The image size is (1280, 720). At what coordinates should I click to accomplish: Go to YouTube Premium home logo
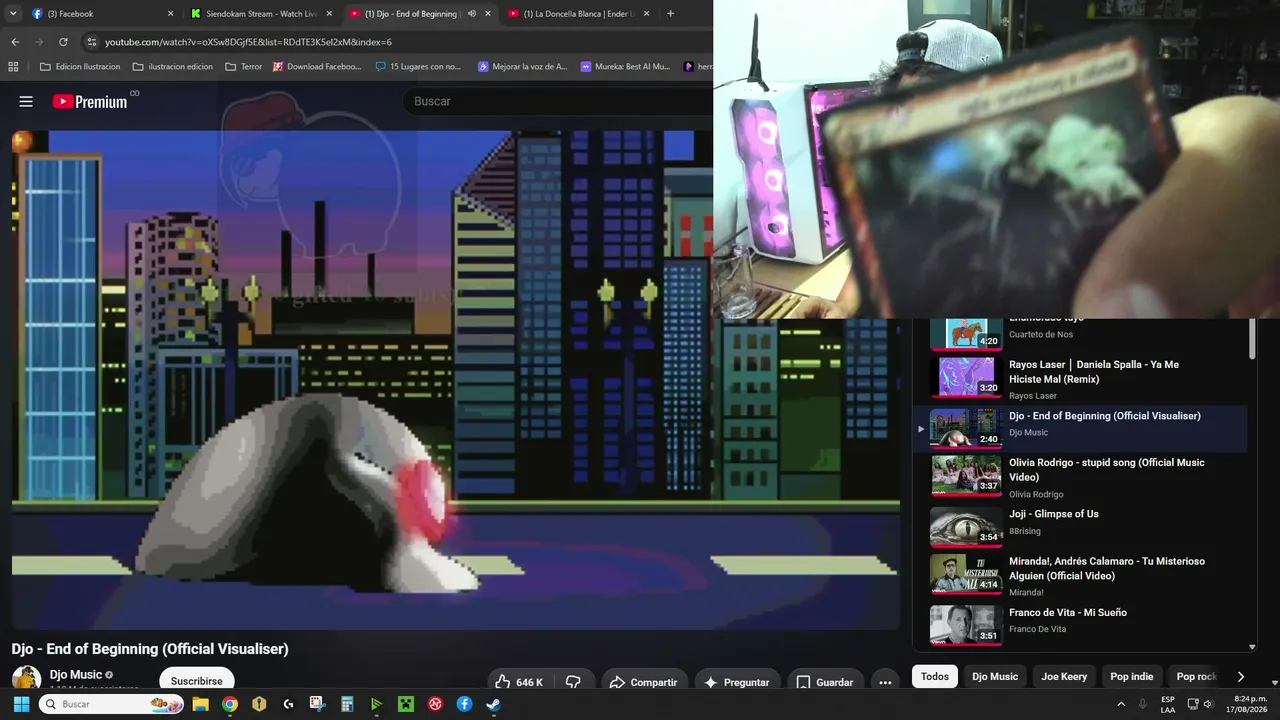[x=90, y=101]
